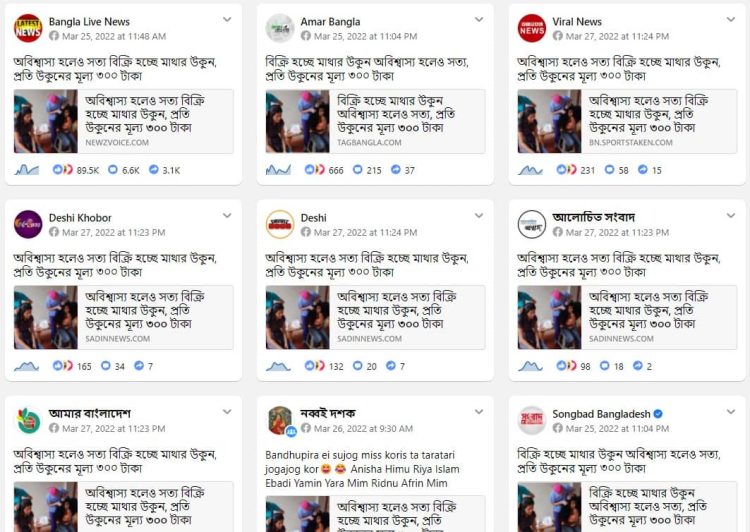Open chevron menu on Songbad Bangladesh post
This screenshot has height=532, width=750.
[x=731, y=412]
